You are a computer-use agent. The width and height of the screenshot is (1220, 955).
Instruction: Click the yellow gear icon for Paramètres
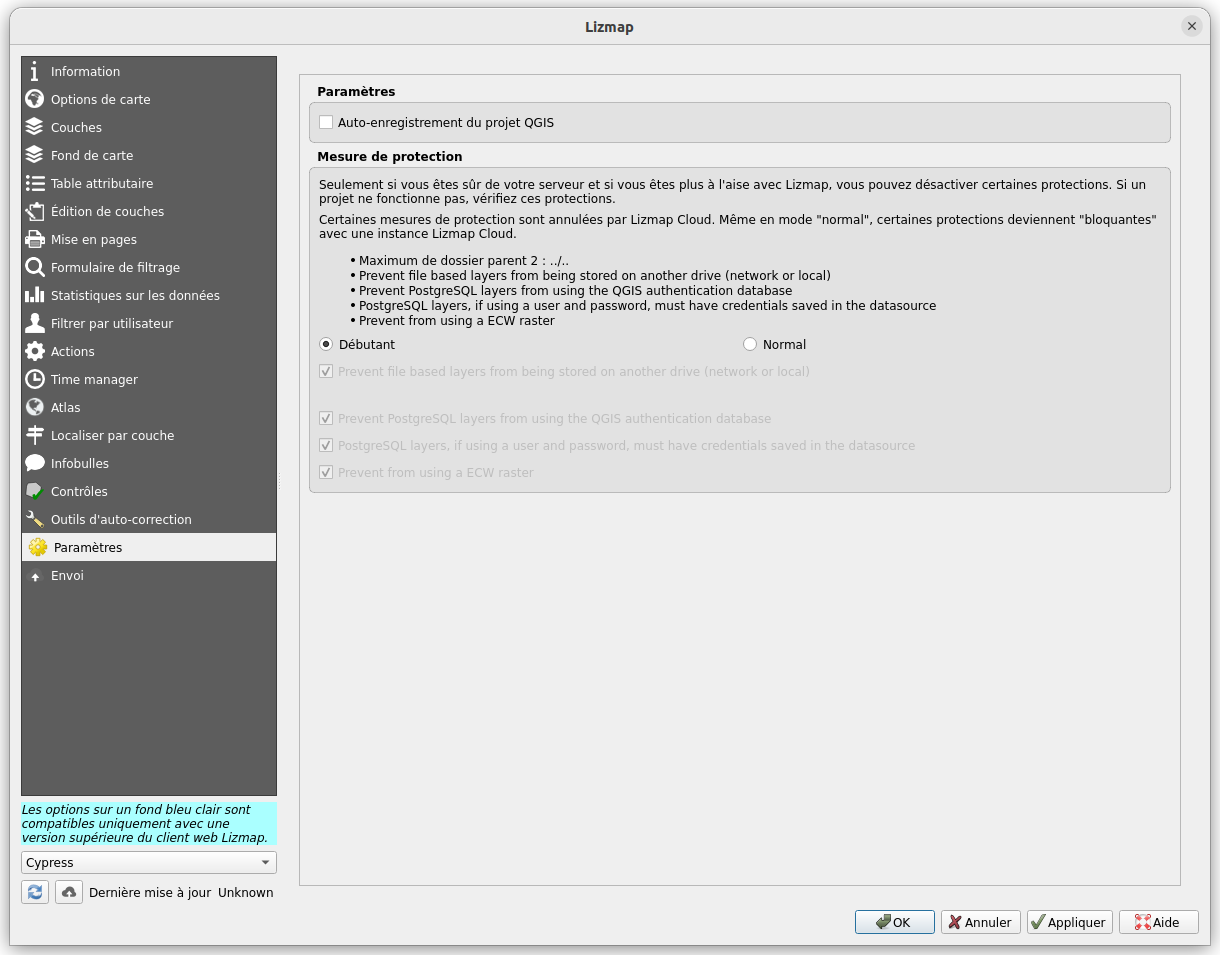tap(38, 547)
